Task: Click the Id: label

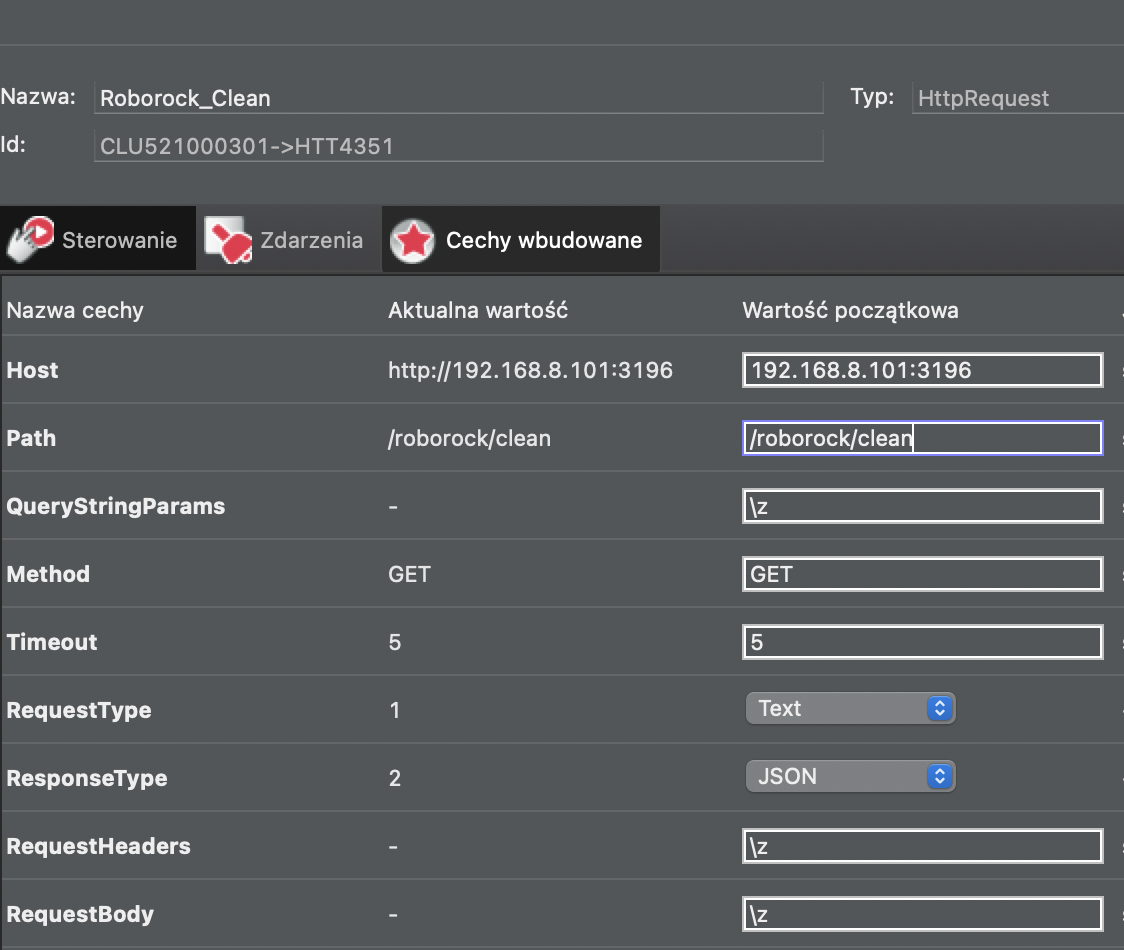Action: (13, 145)
